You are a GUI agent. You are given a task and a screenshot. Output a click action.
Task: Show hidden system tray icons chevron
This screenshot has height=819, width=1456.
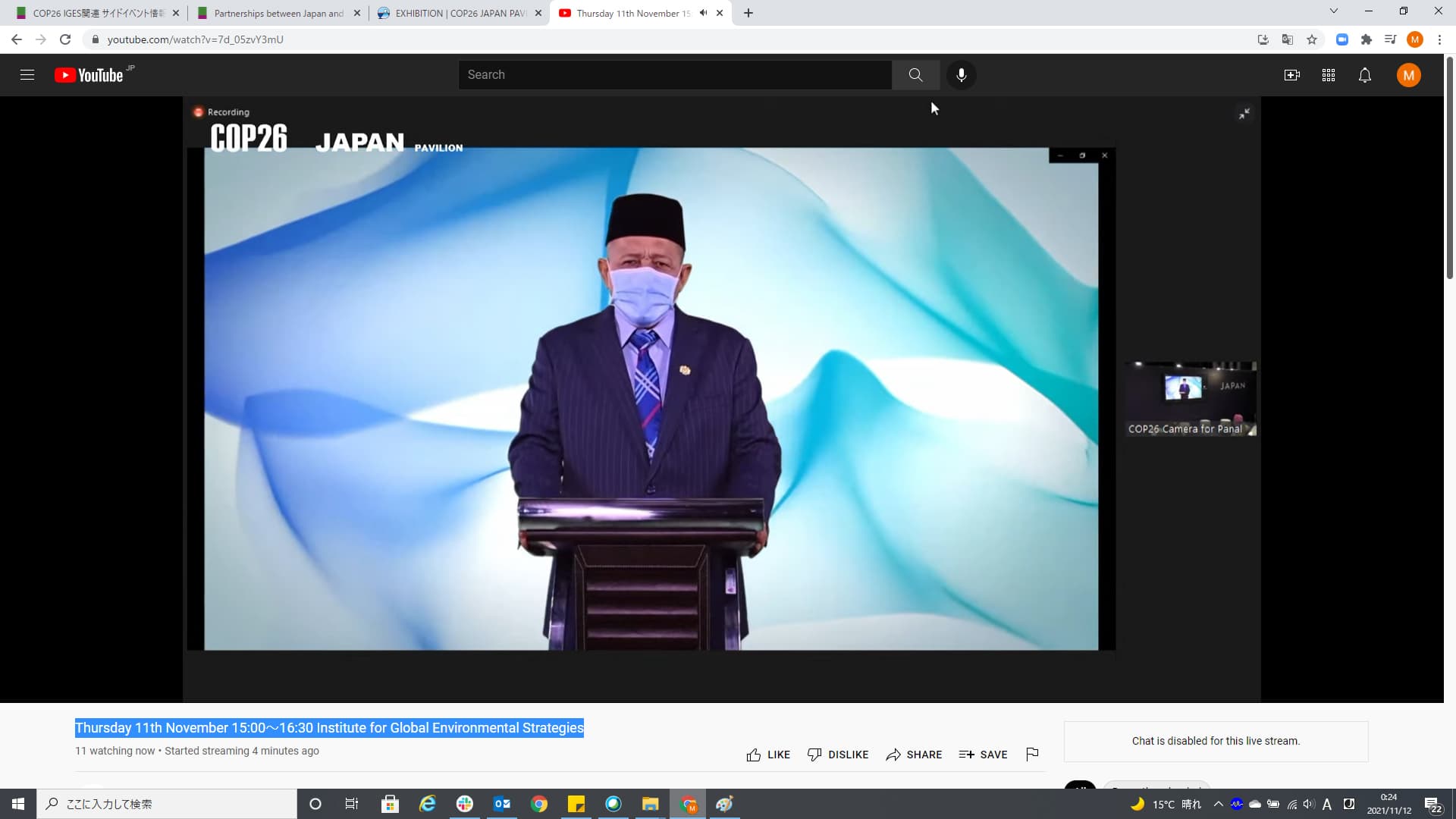click(x=1218, y=804)
